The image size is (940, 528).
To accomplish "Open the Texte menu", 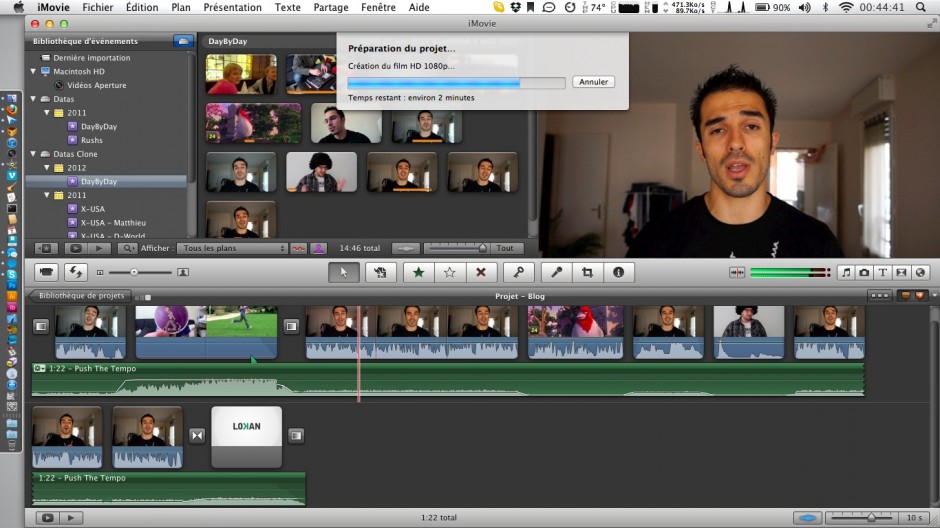I will click(288, 7).
